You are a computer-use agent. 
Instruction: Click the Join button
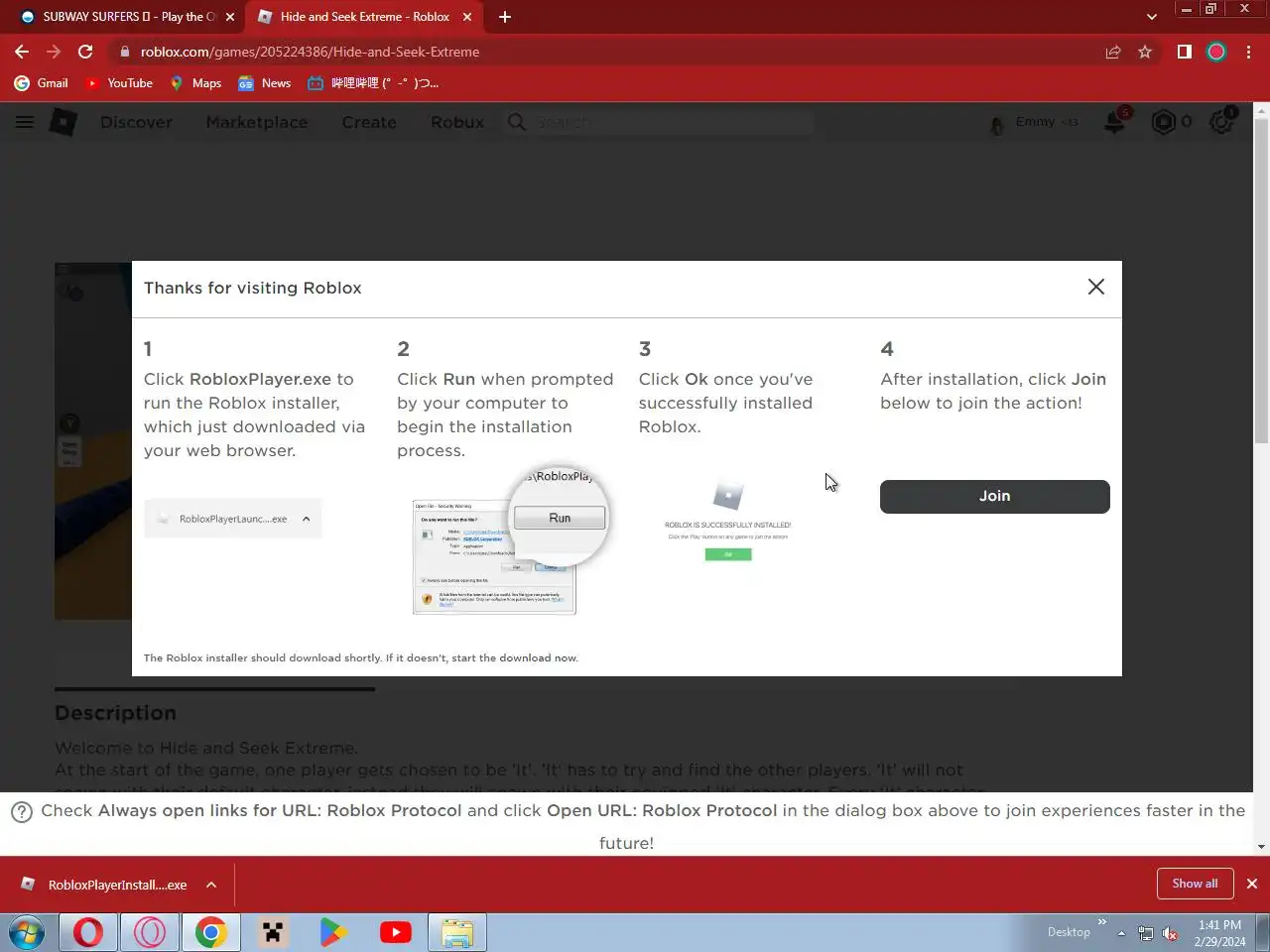click(x=994, y=497)
